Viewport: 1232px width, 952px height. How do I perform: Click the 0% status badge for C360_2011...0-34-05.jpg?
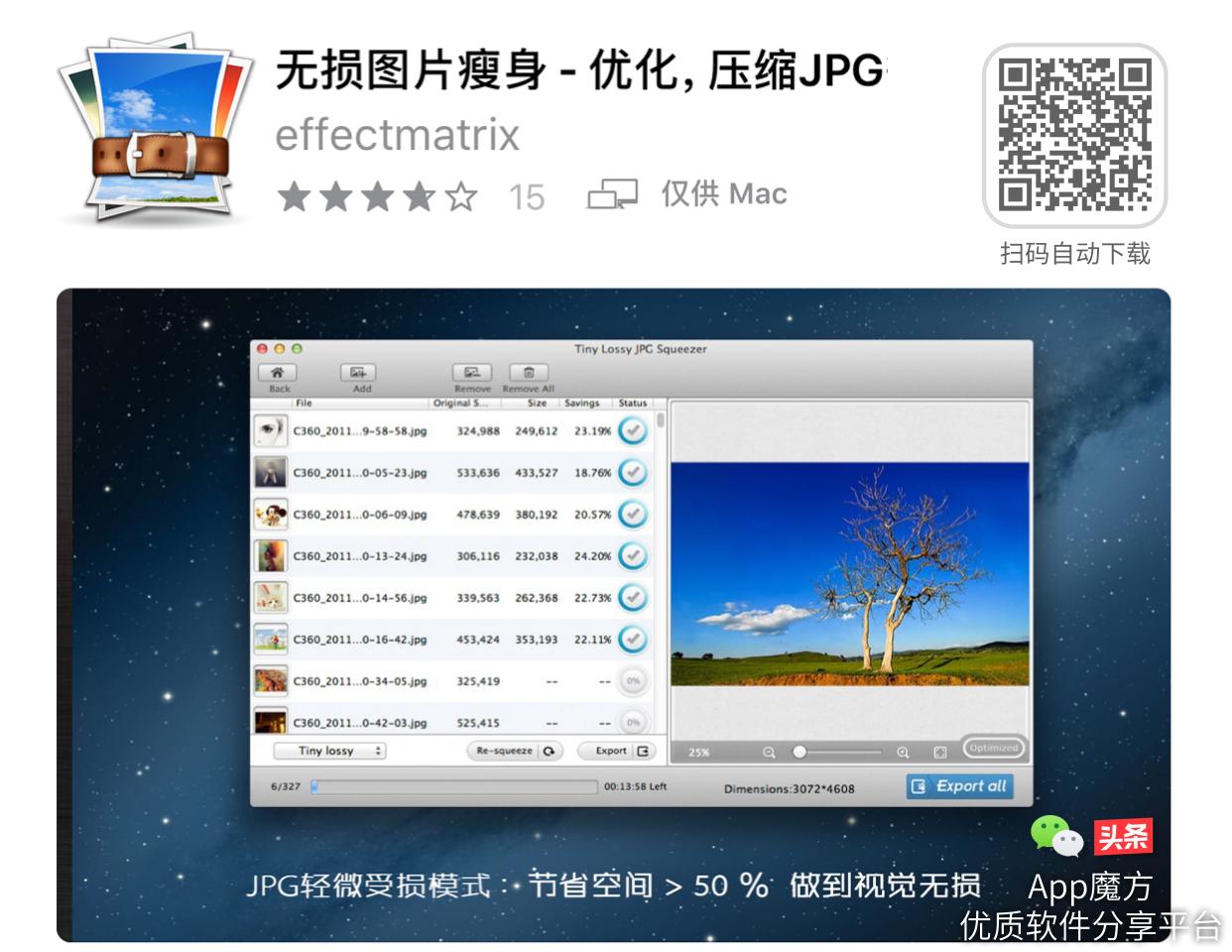click(633, 680)
